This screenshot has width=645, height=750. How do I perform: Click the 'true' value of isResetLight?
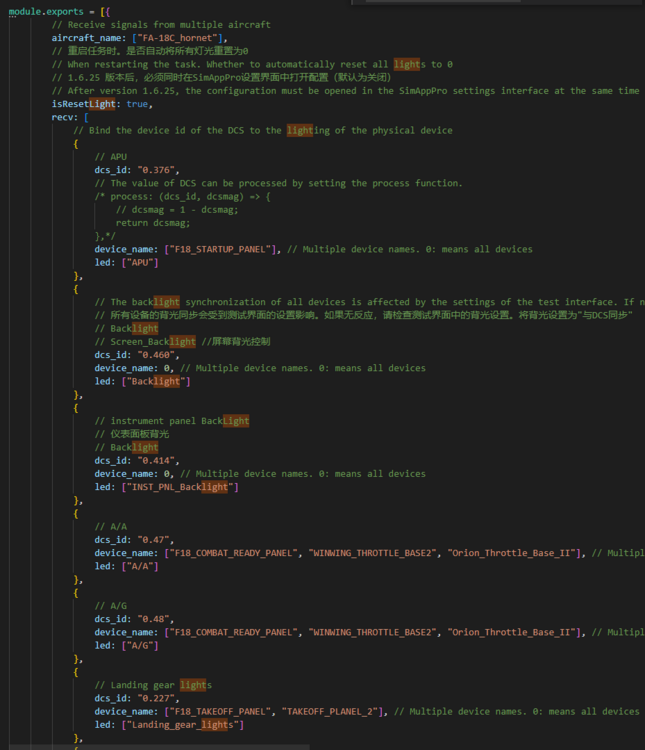(137, 104)
